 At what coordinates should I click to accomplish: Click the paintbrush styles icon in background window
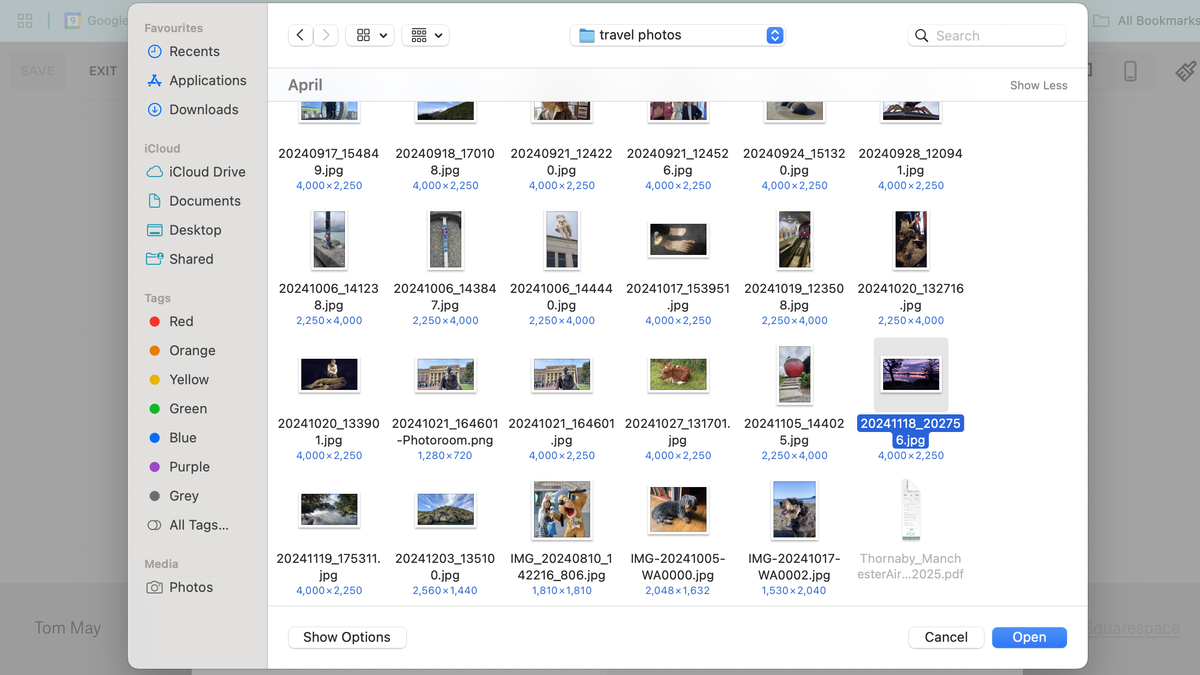point(1185,71)
